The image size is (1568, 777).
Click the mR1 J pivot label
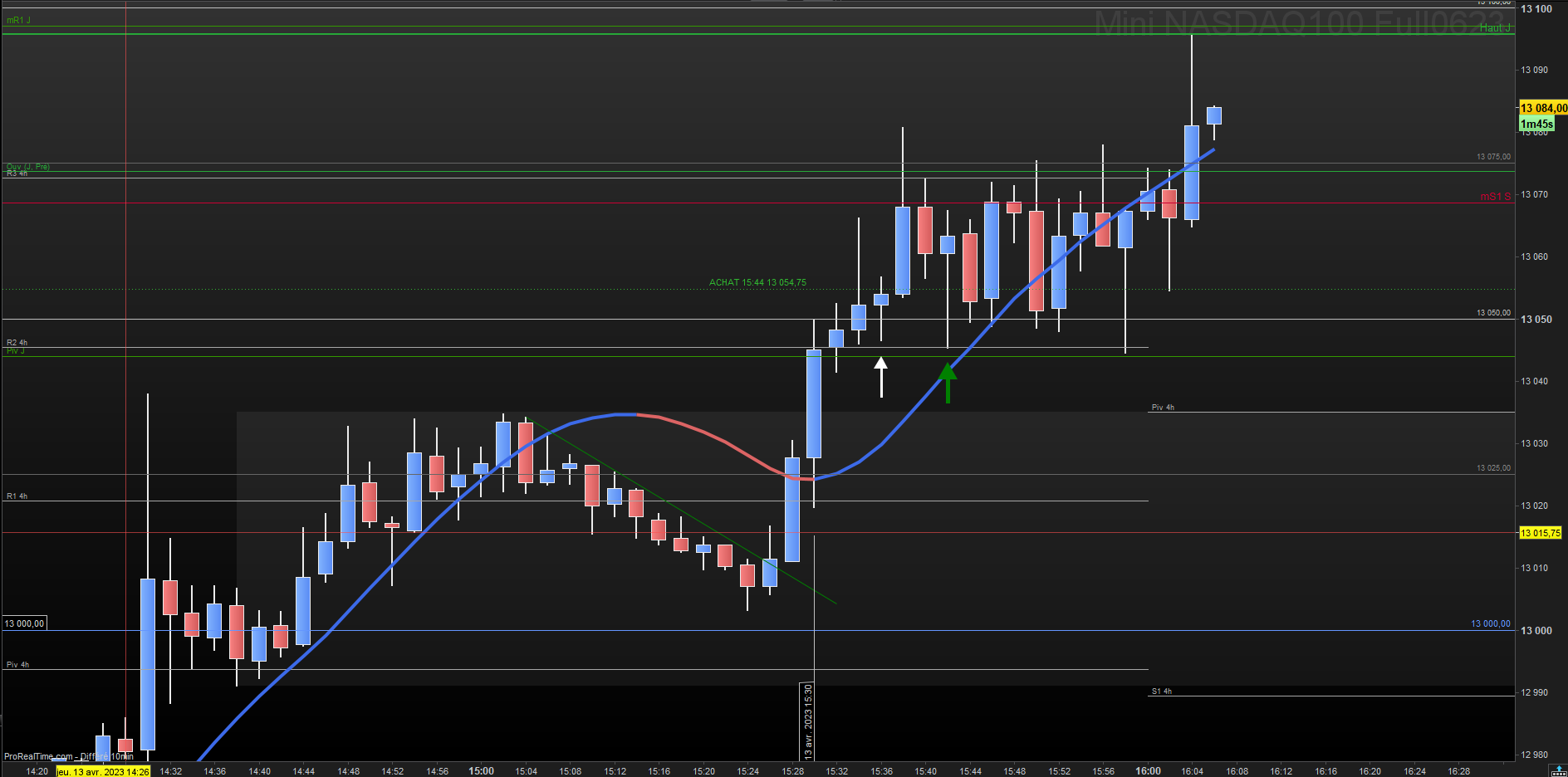18,20
